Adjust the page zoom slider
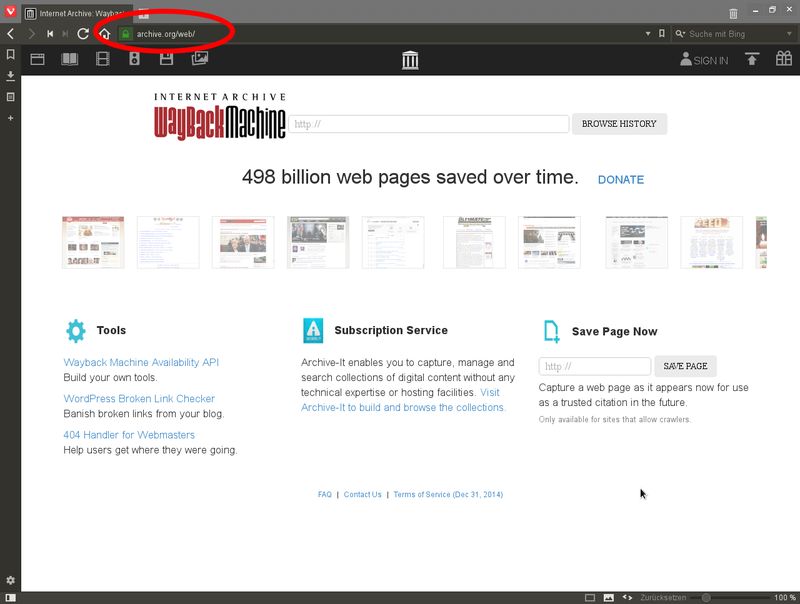This screenshot has width=800, height=604. (706, 597)
